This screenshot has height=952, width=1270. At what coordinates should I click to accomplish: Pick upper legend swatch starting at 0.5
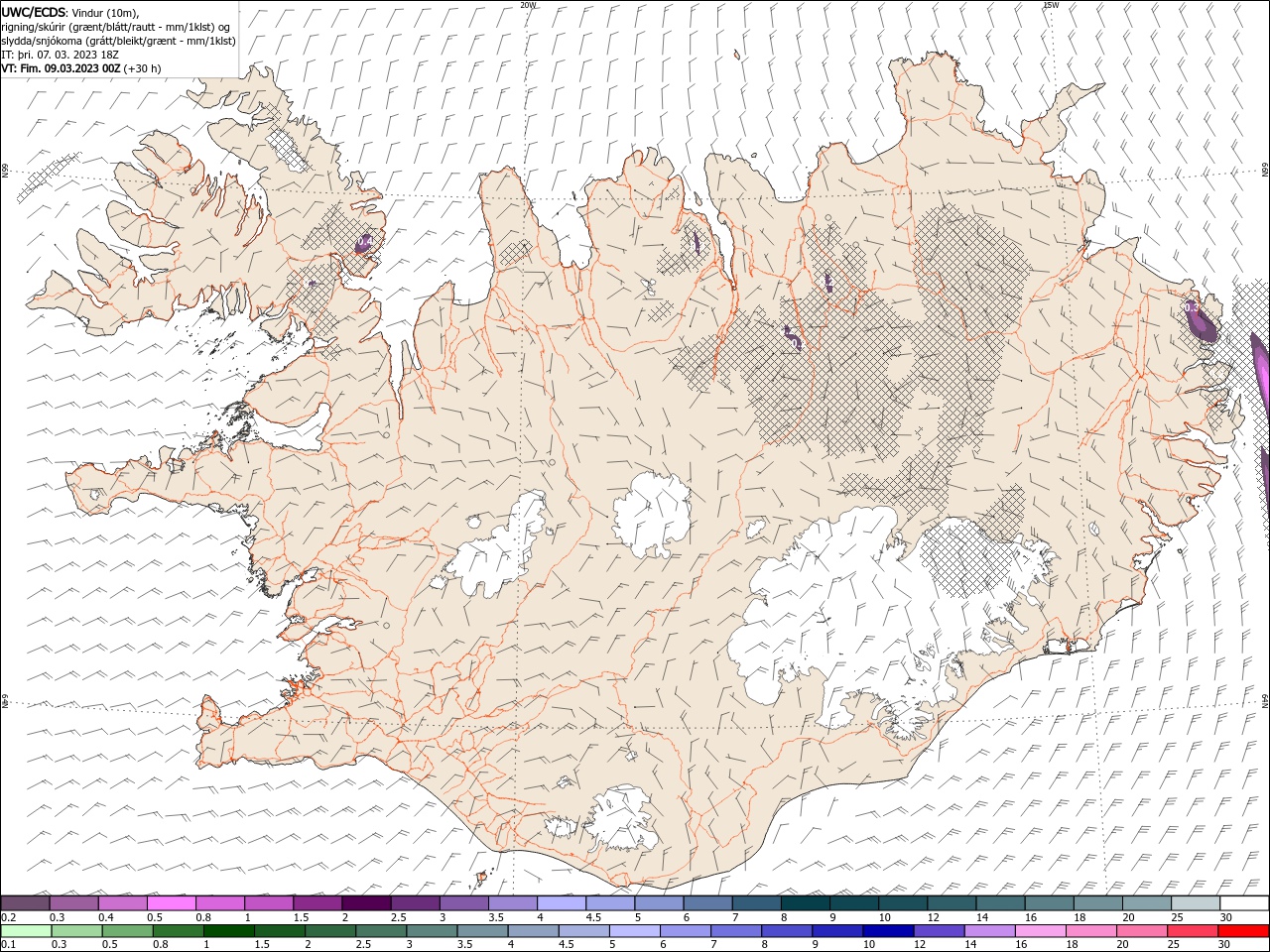coord(171,903)
